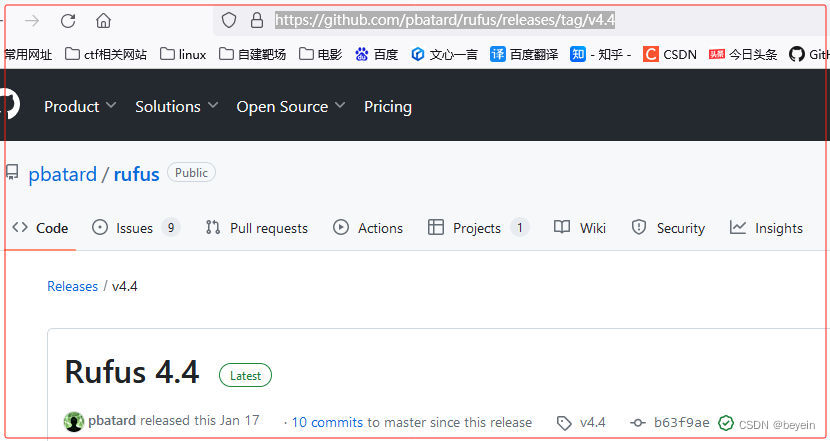
Task: Click the green Latest badge
Action: point(245,375)
